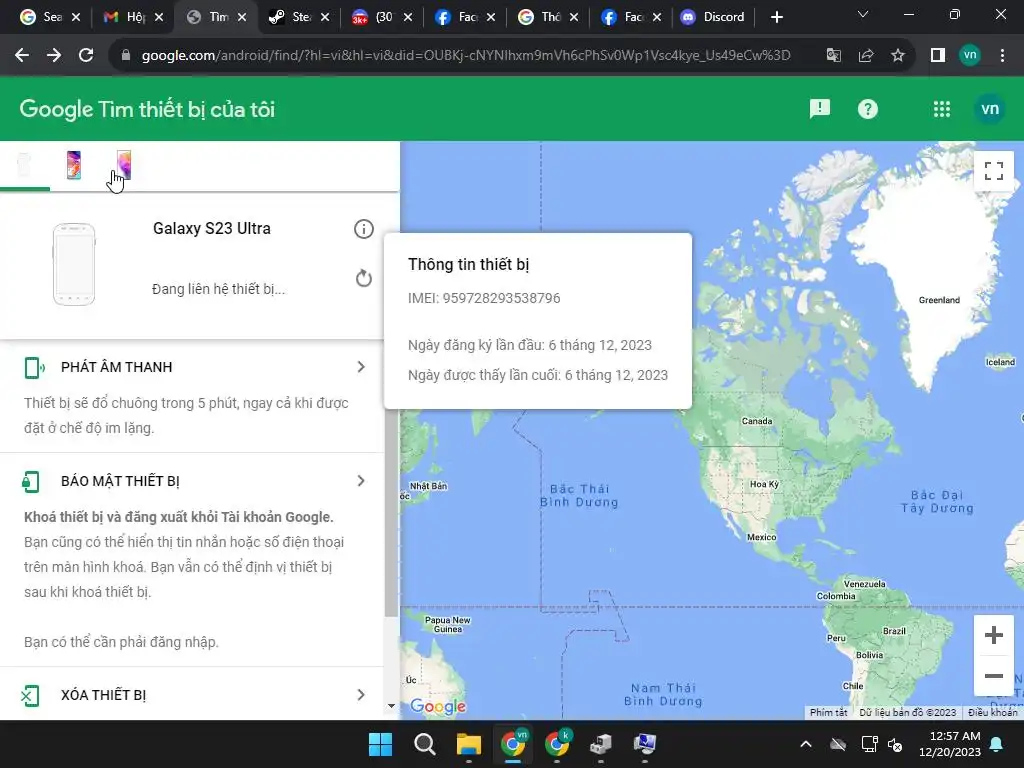Open the second Chrome taskbar icon with k badge
The height and width of the screenshot is (768, 1024).
click(557, 744)
